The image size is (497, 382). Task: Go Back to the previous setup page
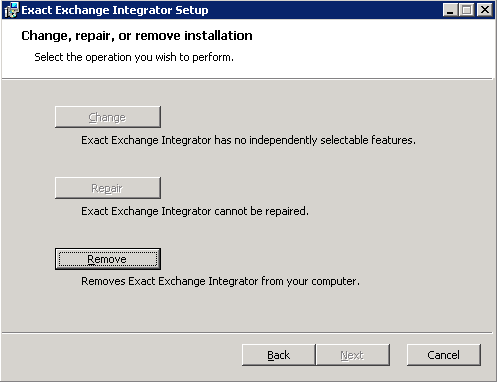coord(278,355)
